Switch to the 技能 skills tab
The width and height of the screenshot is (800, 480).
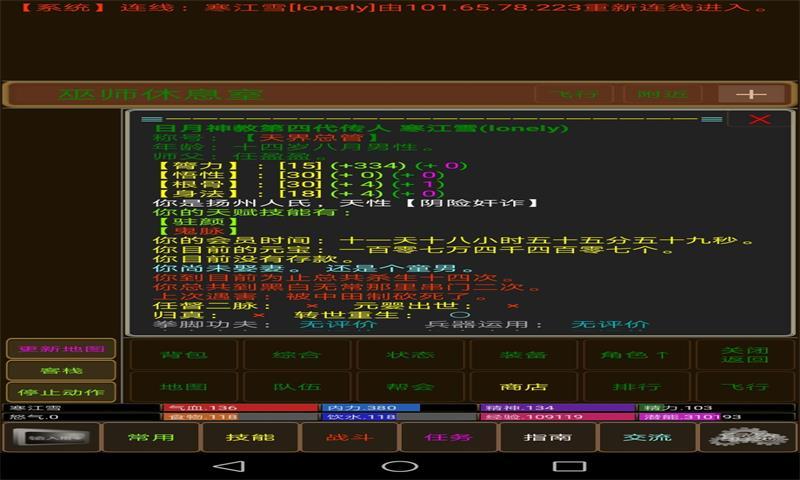[250, 437]
